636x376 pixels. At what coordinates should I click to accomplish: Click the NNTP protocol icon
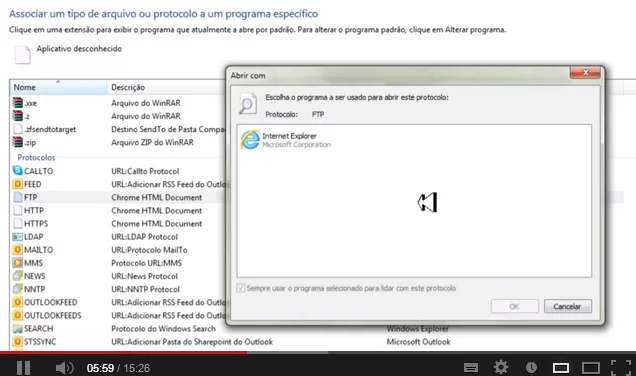click(x=17, y=289)
